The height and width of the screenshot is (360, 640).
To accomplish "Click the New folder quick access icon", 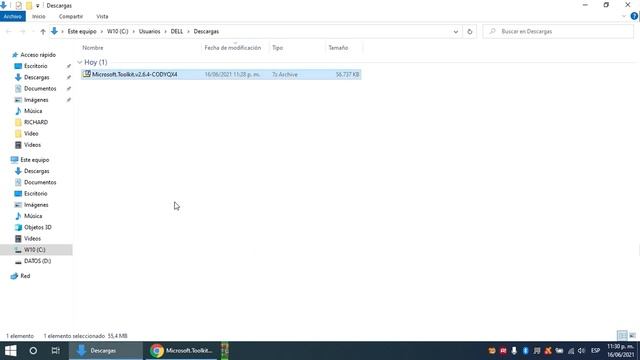I will (x=29, y=5).
